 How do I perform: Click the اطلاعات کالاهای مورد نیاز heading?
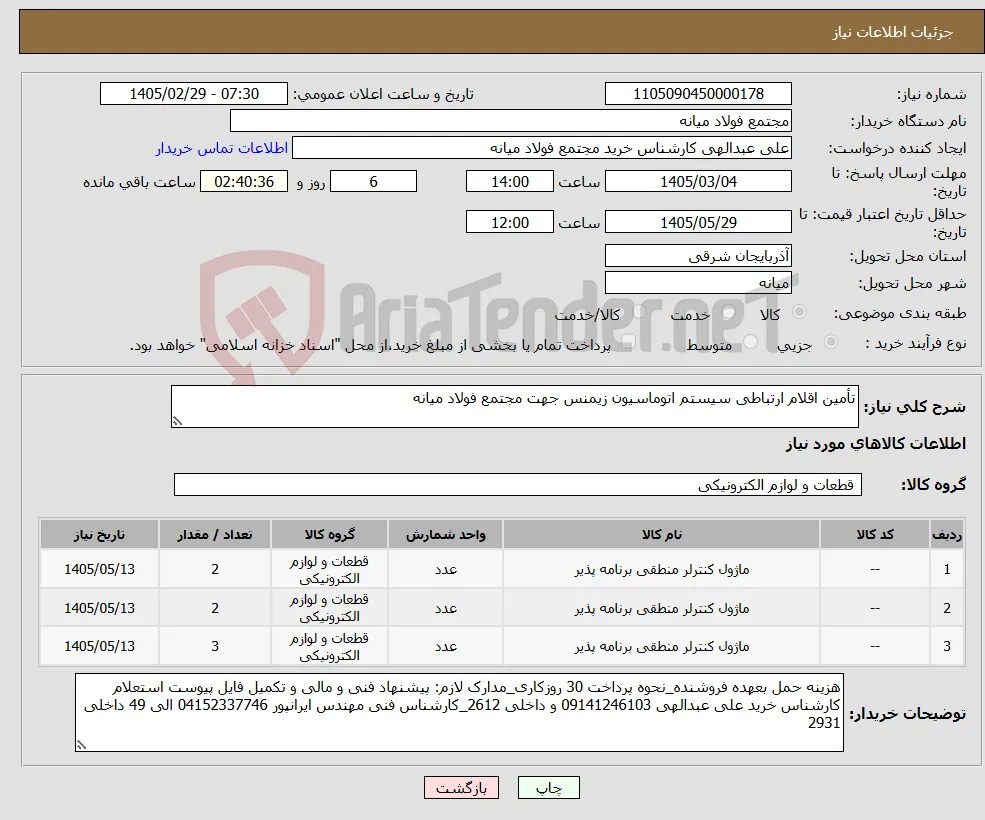[876, 444]
